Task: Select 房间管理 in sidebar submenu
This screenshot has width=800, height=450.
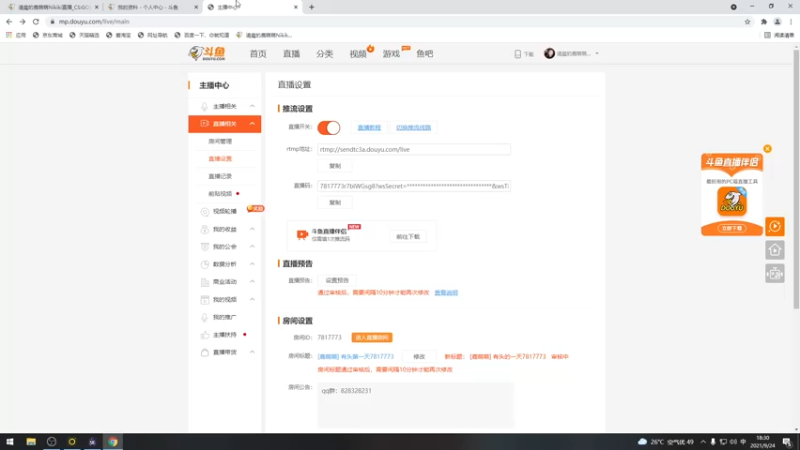Action: click(x=220, y=141)
